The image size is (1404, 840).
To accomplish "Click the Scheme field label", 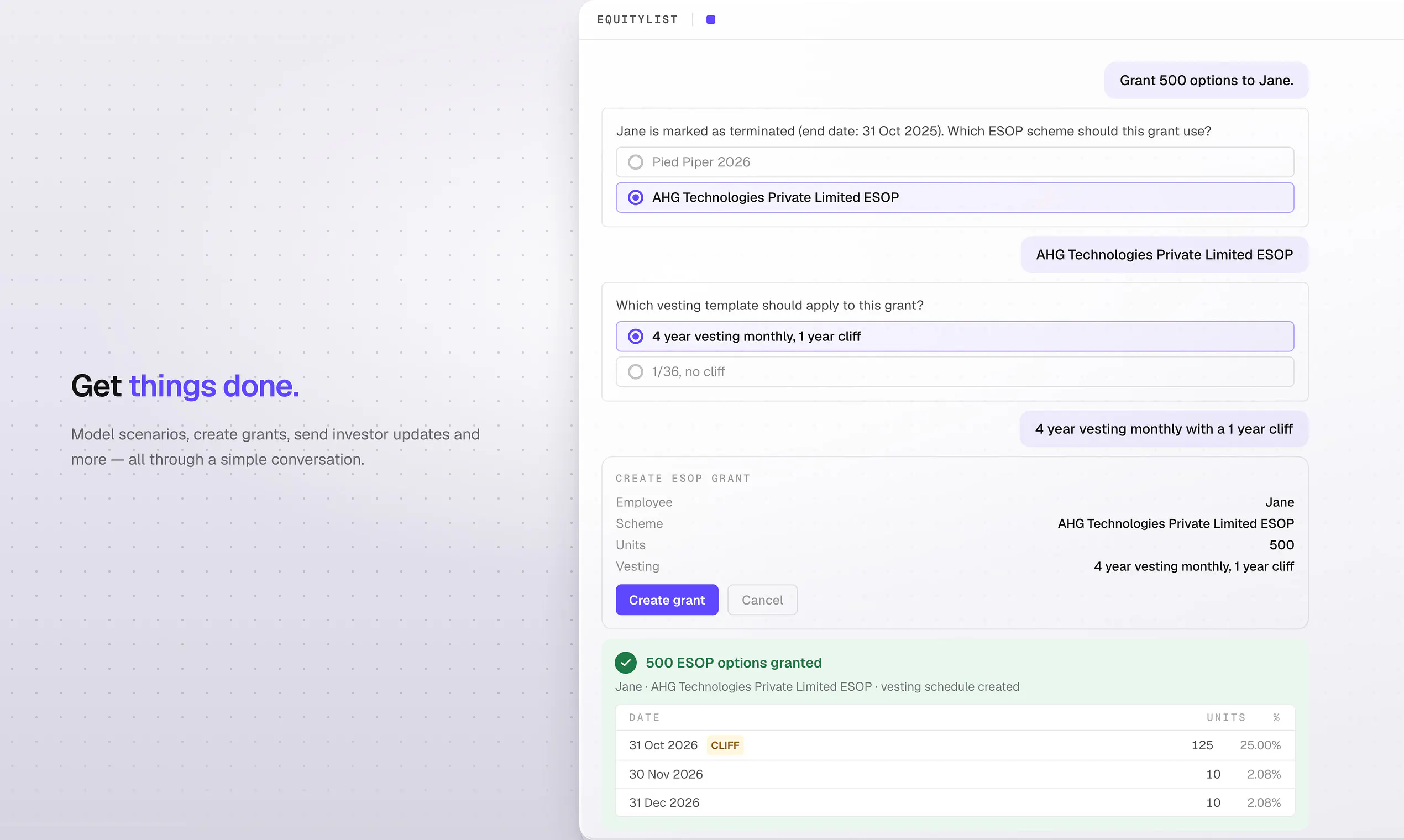I will (639, 523).
